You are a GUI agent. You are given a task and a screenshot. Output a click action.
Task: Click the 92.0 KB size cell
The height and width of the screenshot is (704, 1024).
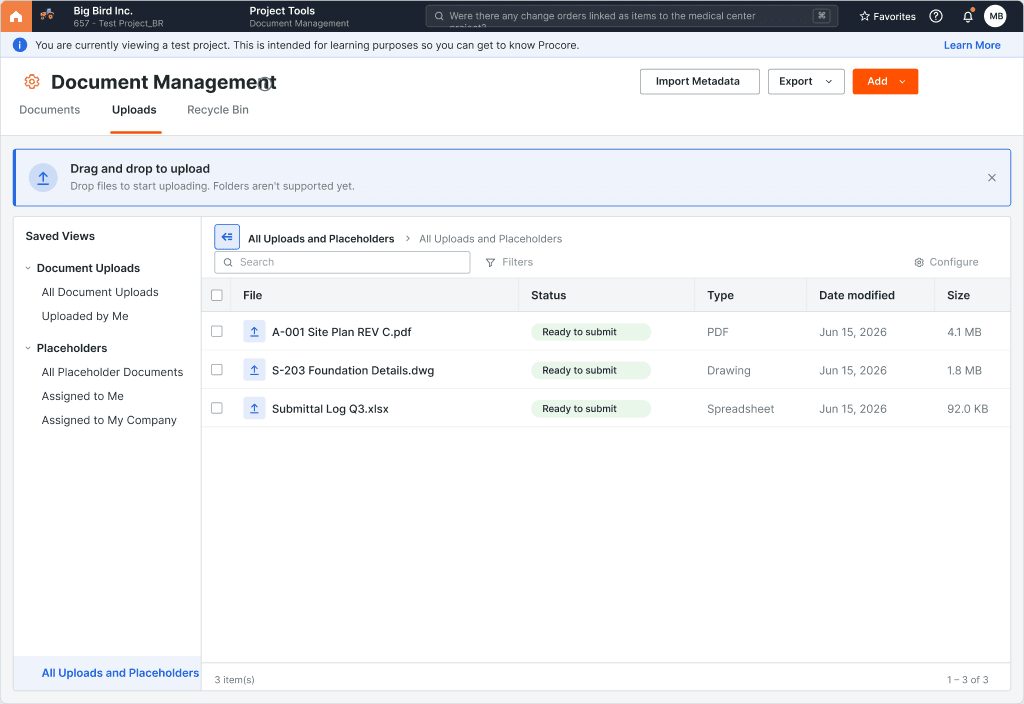pos(967,409)
